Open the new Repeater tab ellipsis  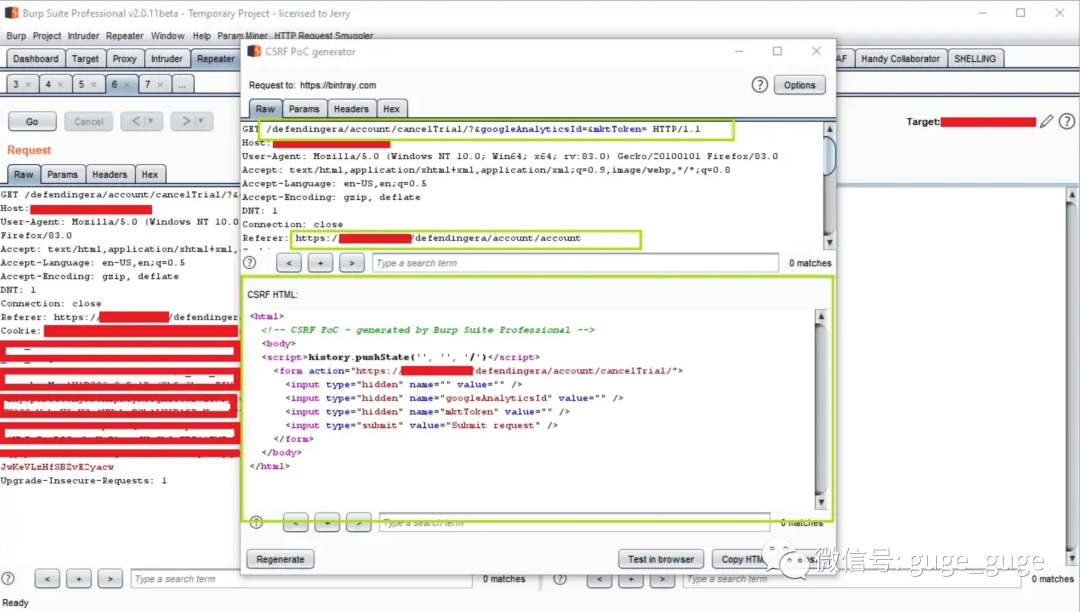(x=182, y=85)
